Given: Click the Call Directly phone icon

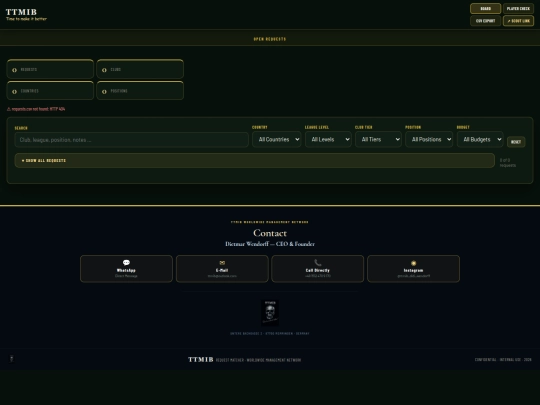Looking at the screenshot, I should click(318, 263).
